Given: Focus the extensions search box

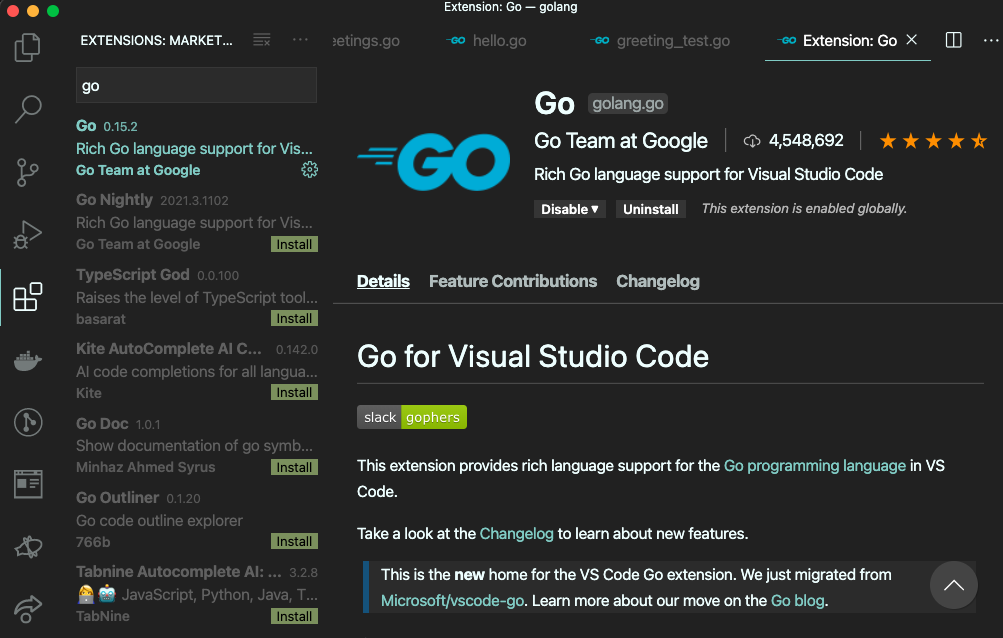Looking at the screenshot, I should 196,85.
